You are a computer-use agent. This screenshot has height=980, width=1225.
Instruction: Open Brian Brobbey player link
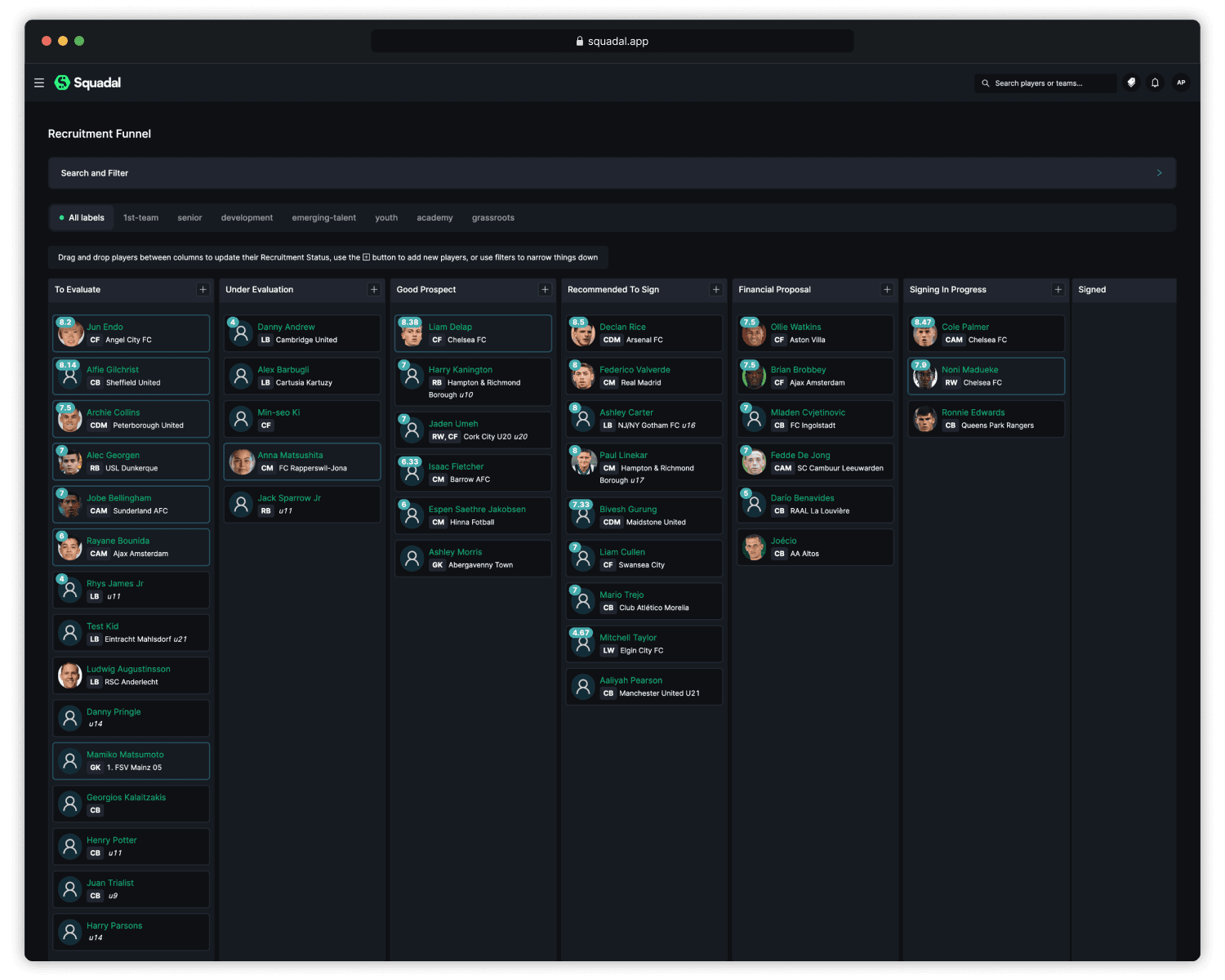[798, 370]
